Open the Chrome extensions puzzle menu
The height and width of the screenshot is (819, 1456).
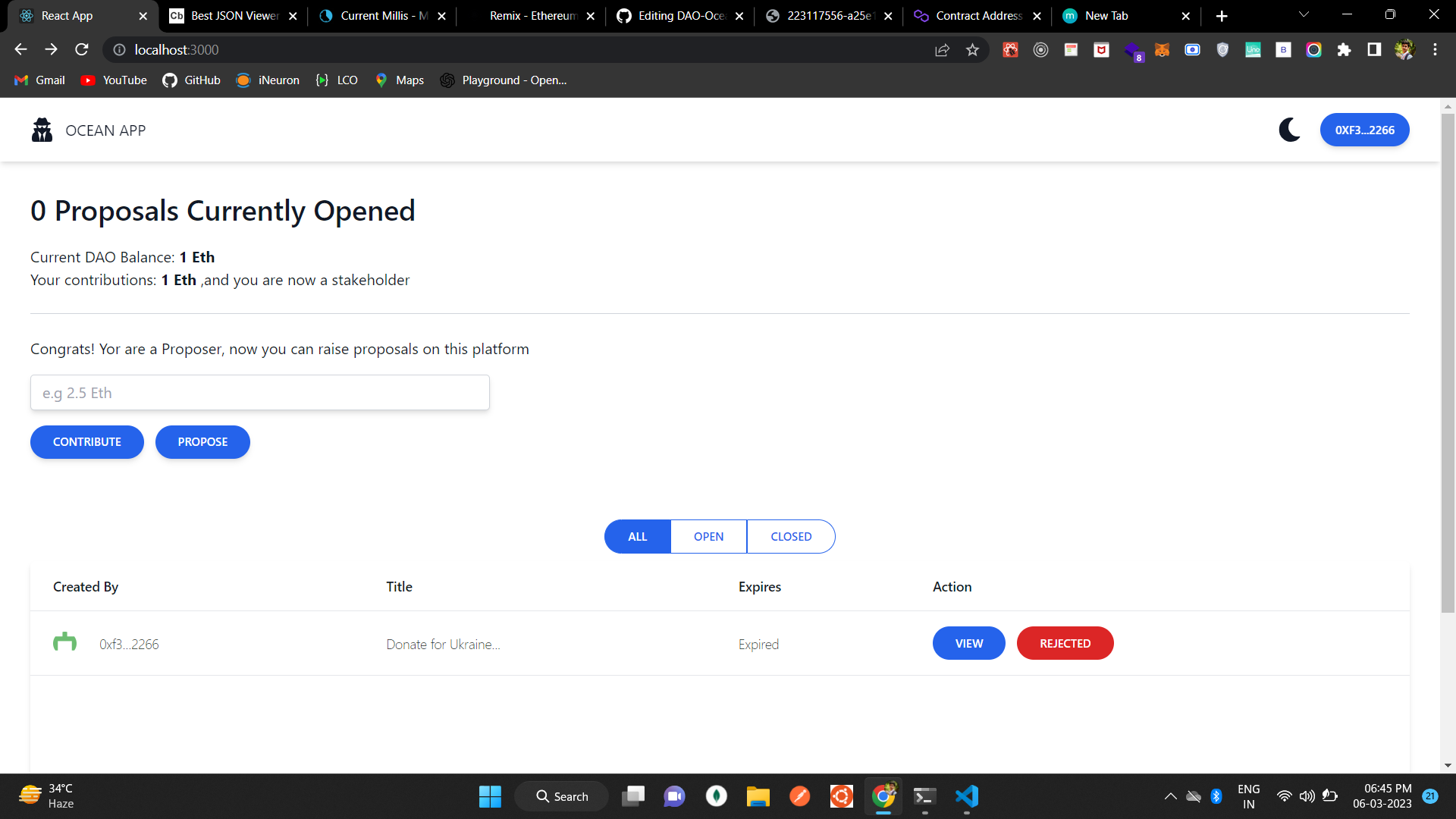pos(1344,49)
